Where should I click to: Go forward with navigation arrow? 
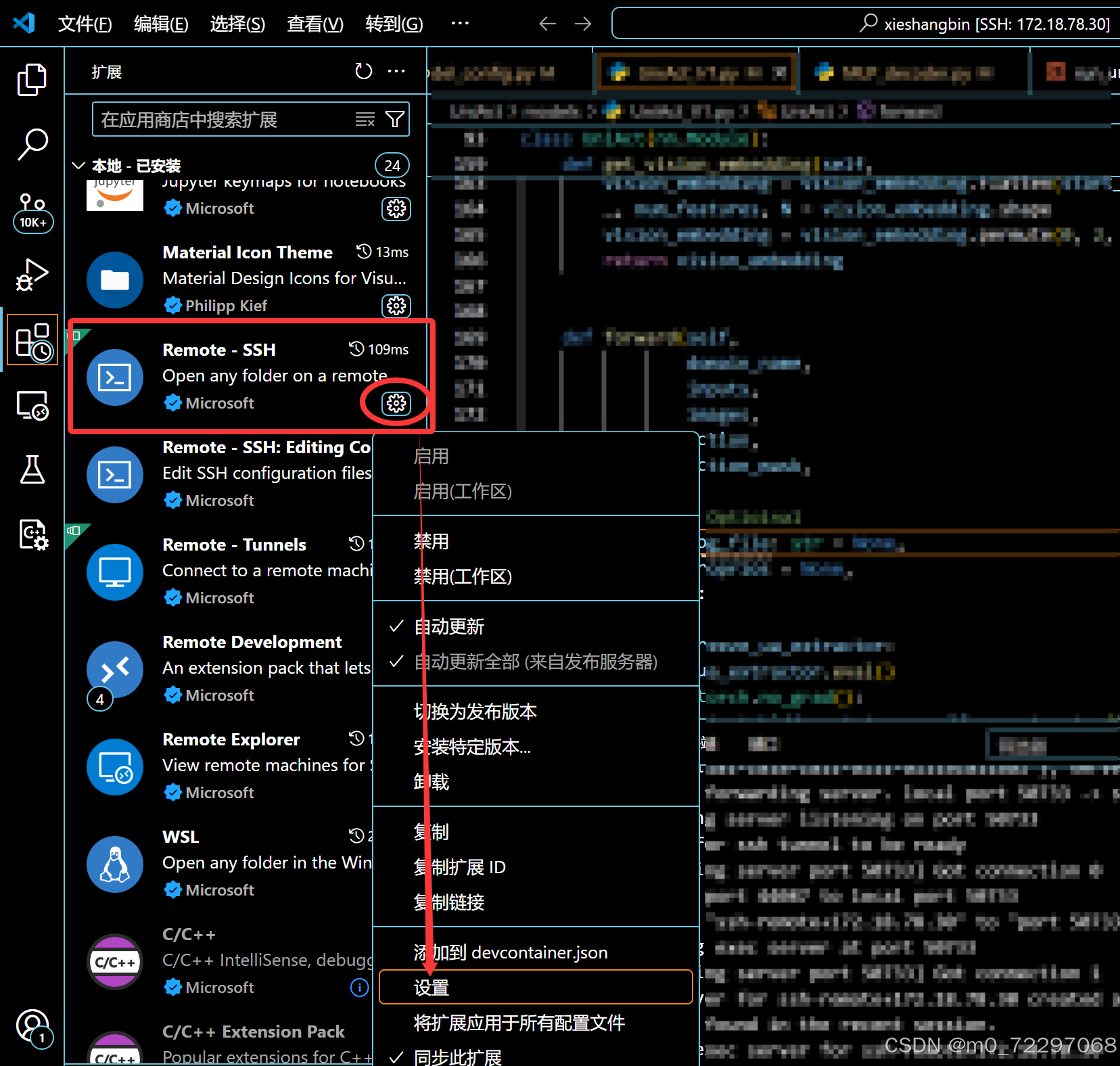[x=583, y=24]
